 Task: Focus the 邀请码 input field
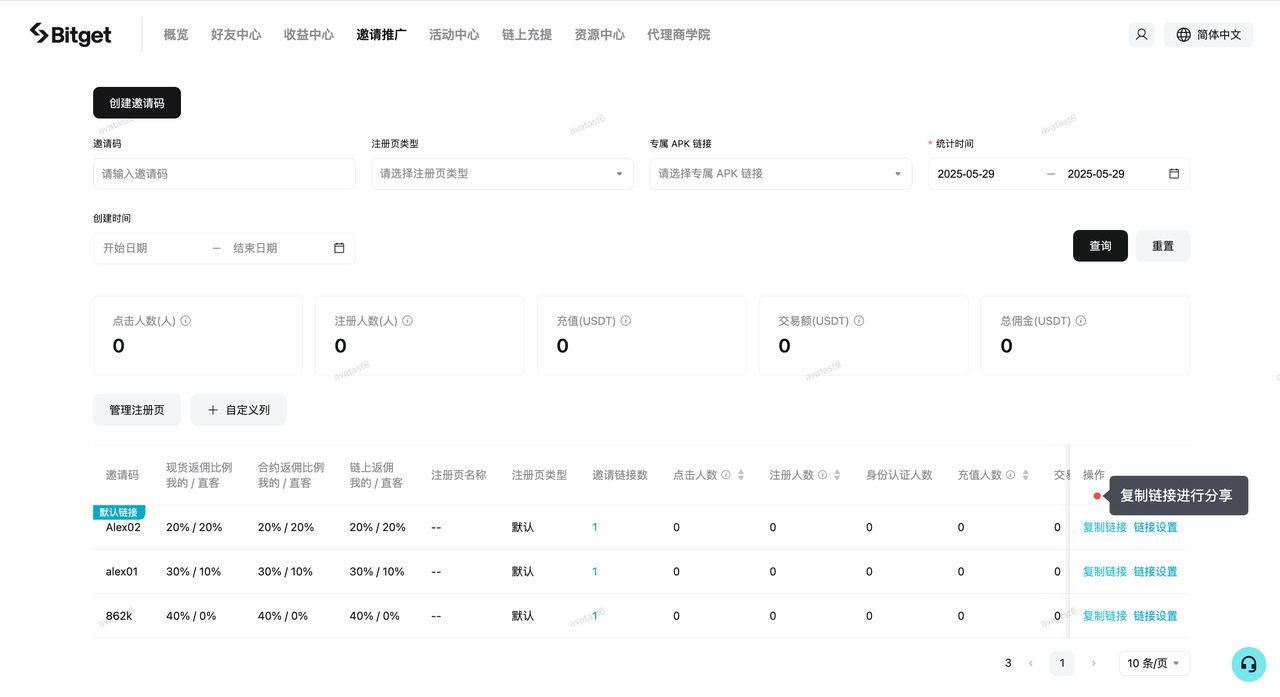[x=224, y=174]
